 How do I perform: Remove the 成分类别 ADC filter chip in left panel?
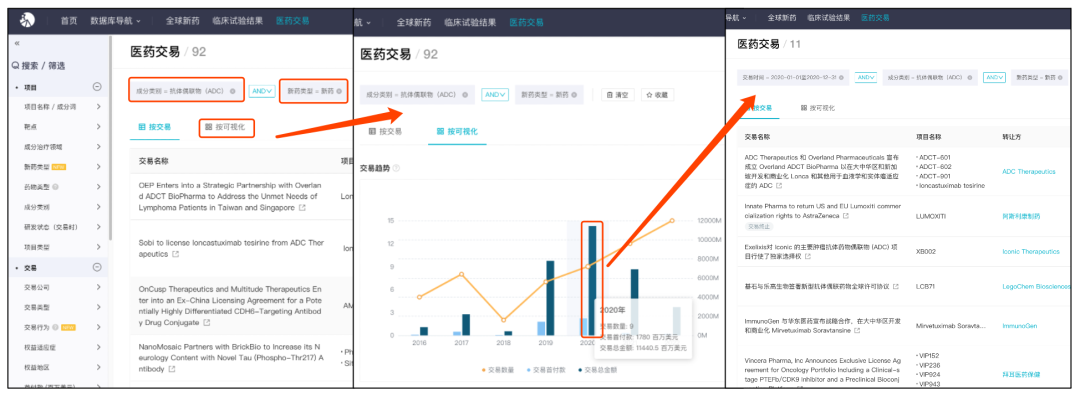[233, 91]
